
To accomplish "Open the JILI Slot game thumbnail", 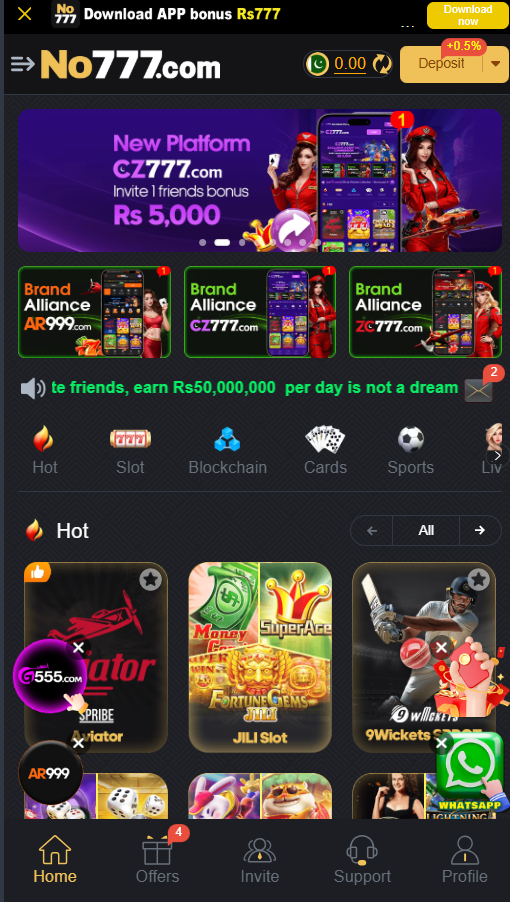I will [260, 658].
